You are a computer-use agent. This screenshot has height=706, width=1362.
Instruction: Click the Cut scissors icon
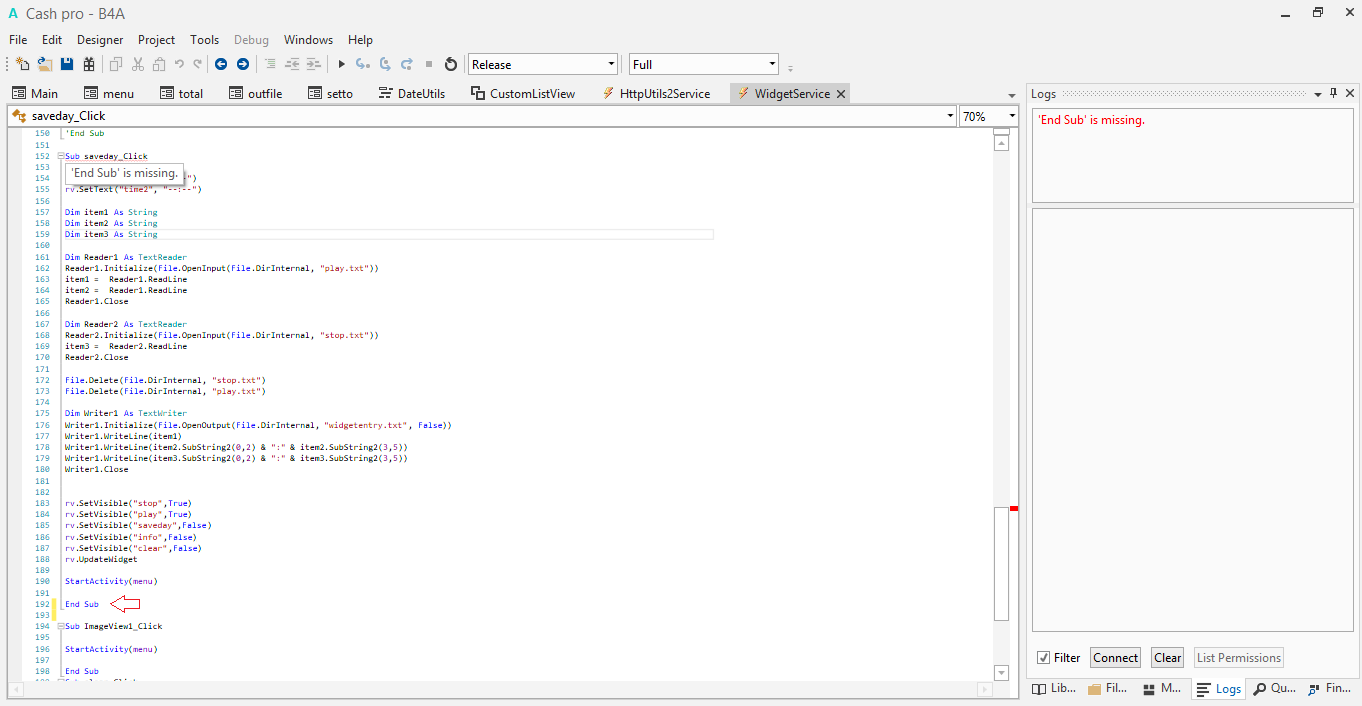(x=137, y=64)
